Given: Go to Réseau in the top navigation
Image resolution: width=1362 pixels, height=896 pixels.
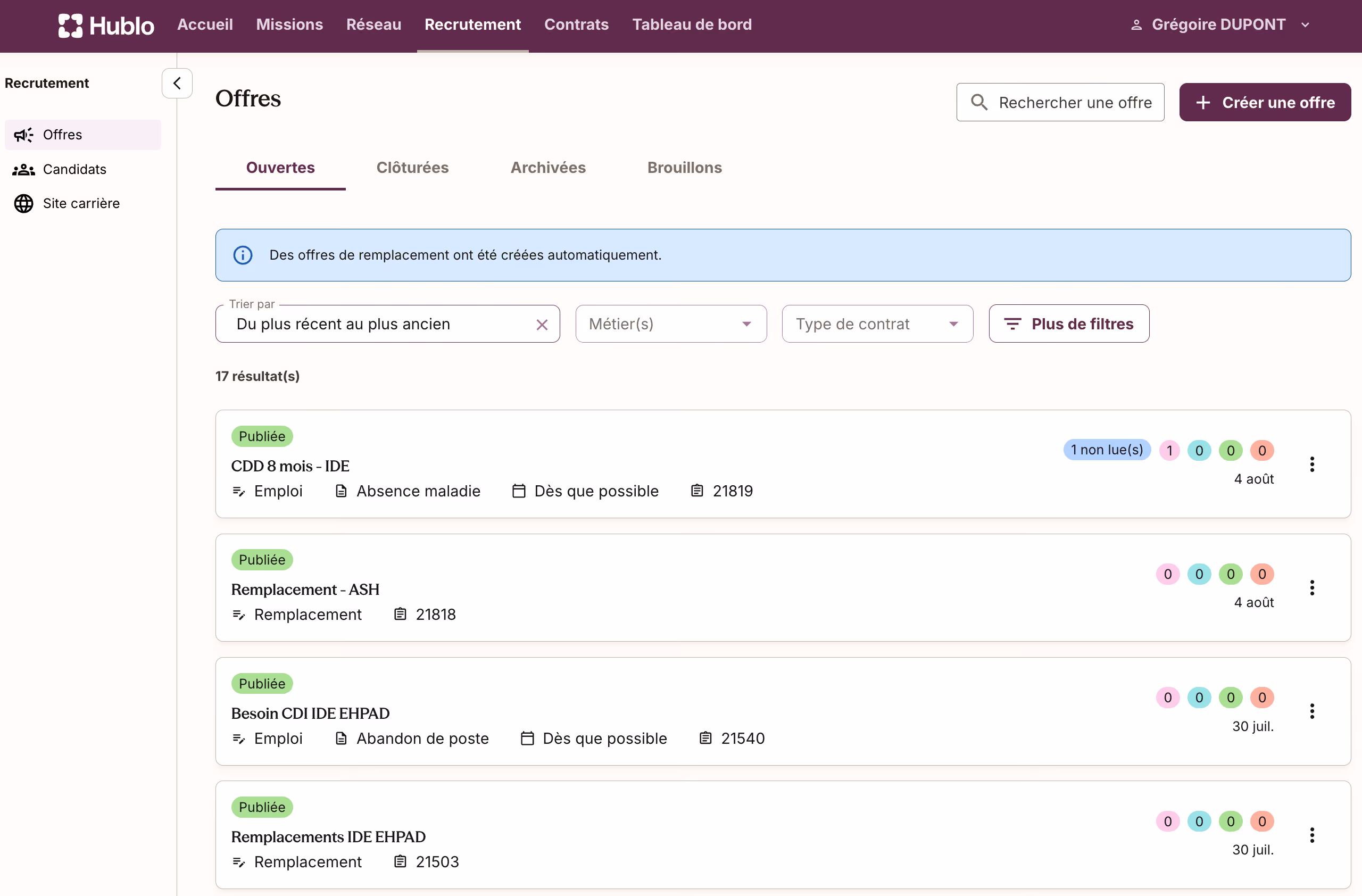Looking at the screenshot, I should point(373,24).
